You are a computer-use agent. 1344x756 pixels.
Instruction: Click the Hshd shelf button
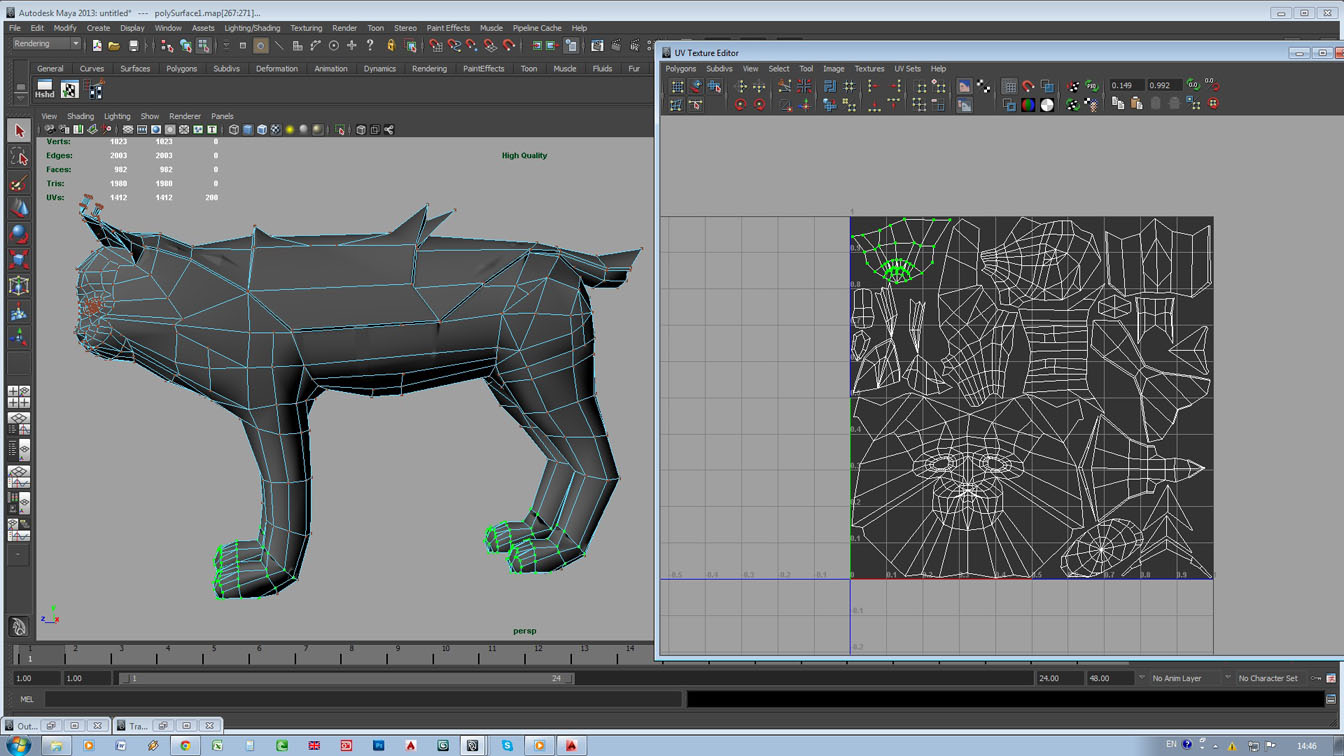click(44, 90)
